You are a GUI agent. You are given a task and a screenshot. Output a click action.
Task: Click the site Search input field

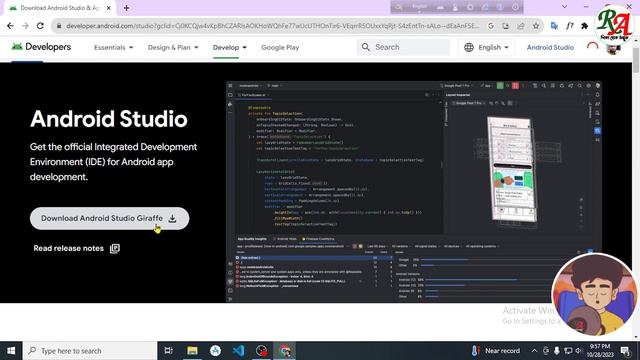tap(404, 47)
